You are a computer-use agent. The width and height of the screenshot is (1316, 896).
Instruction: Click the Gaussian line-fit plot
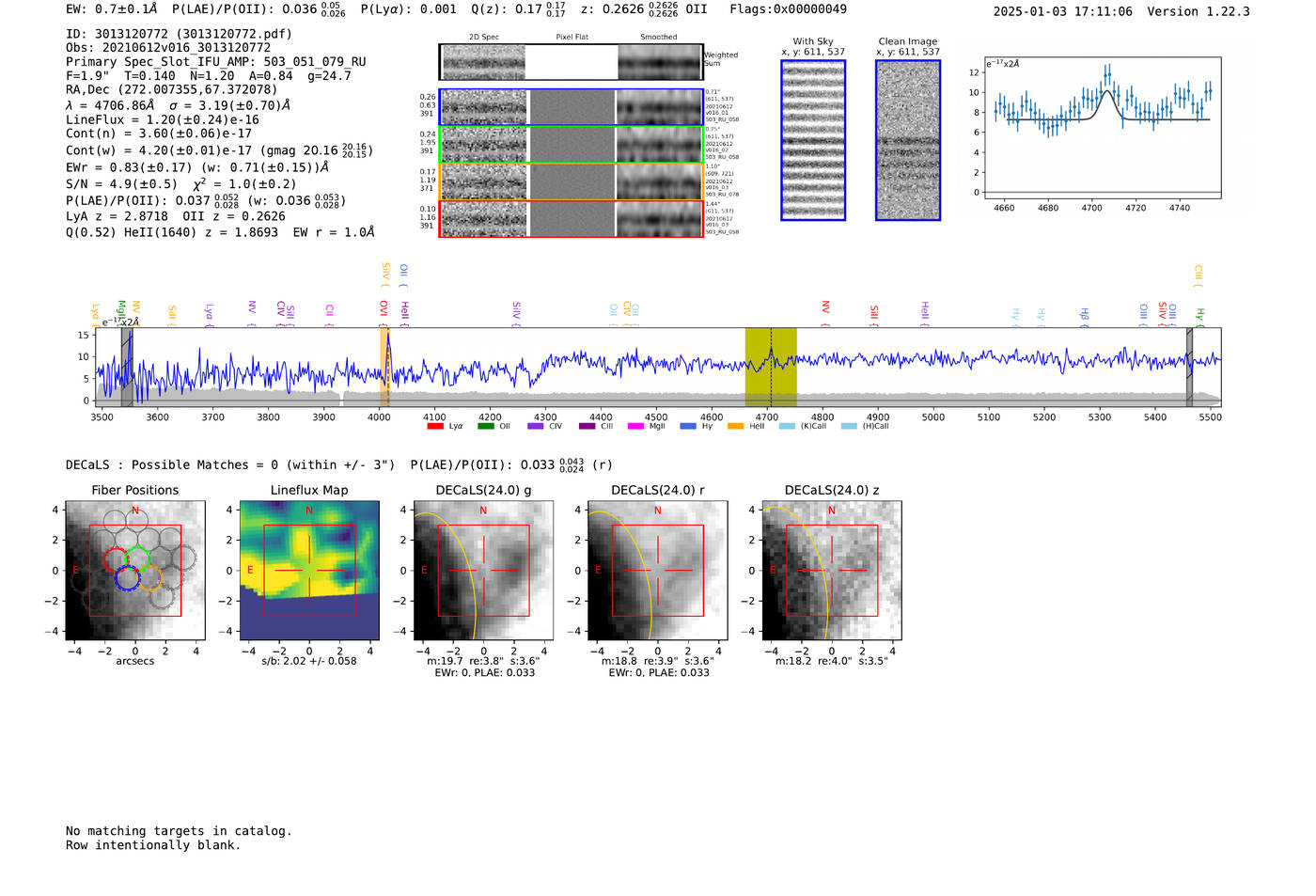1102,128
